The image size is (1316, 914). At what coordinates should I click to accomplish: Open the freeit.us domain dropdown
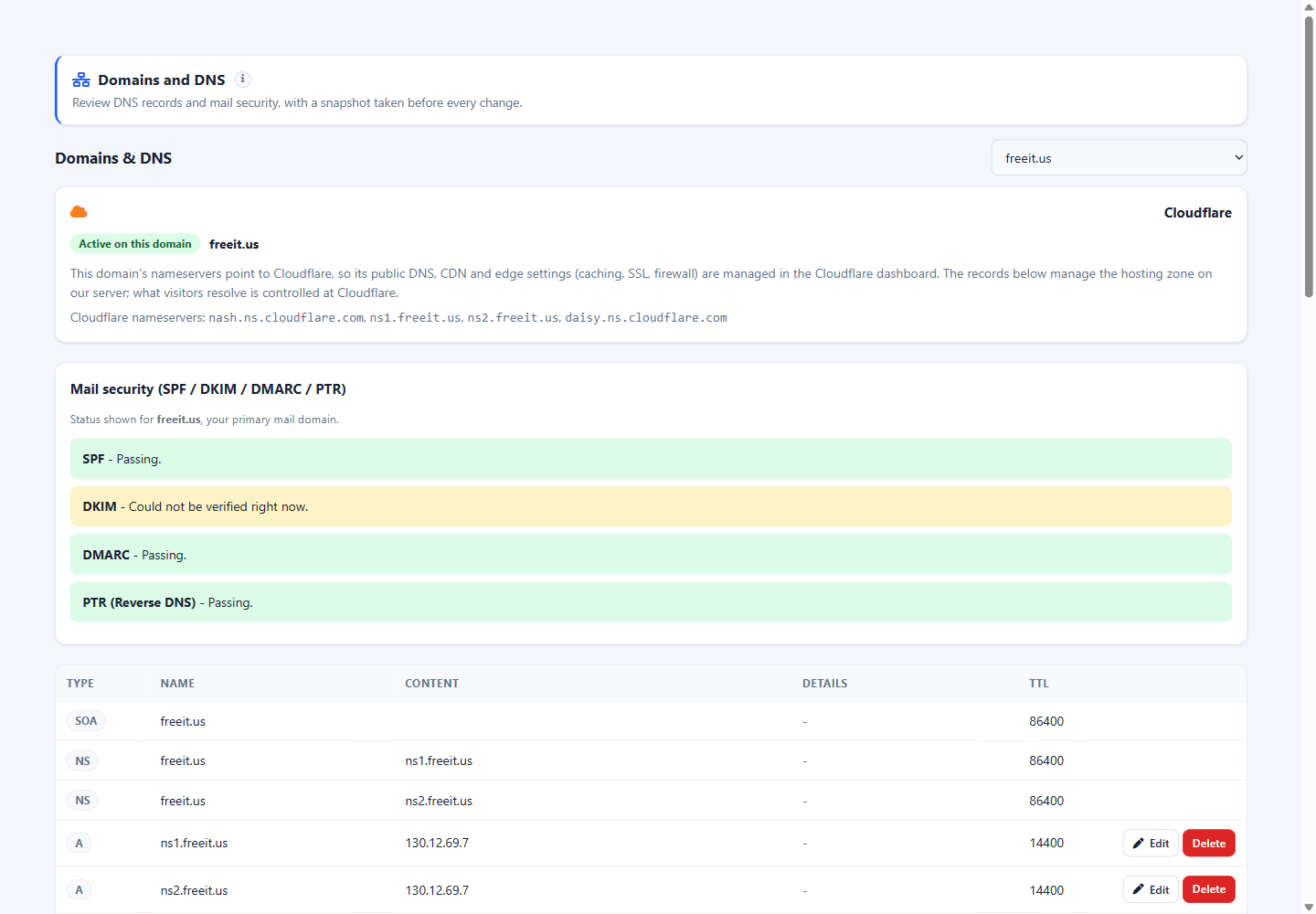point(1119,158)
